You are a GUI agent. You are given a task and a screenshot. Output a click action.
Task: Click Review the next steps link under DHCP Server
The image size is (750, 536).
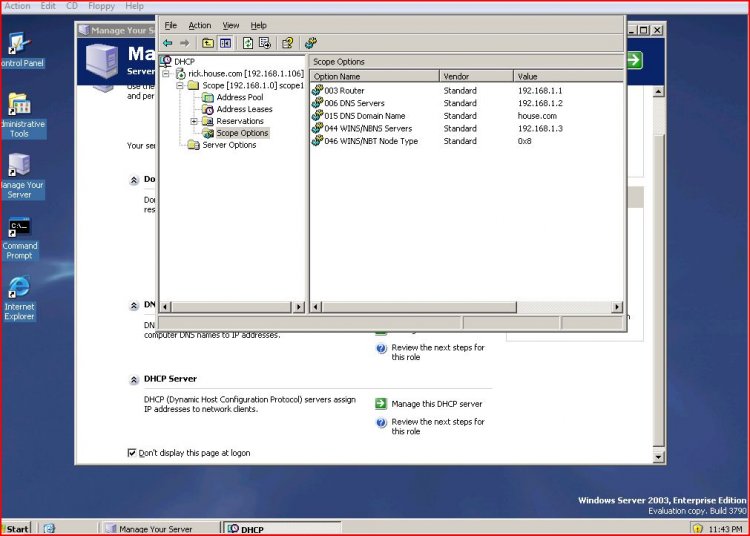[438, 427]
